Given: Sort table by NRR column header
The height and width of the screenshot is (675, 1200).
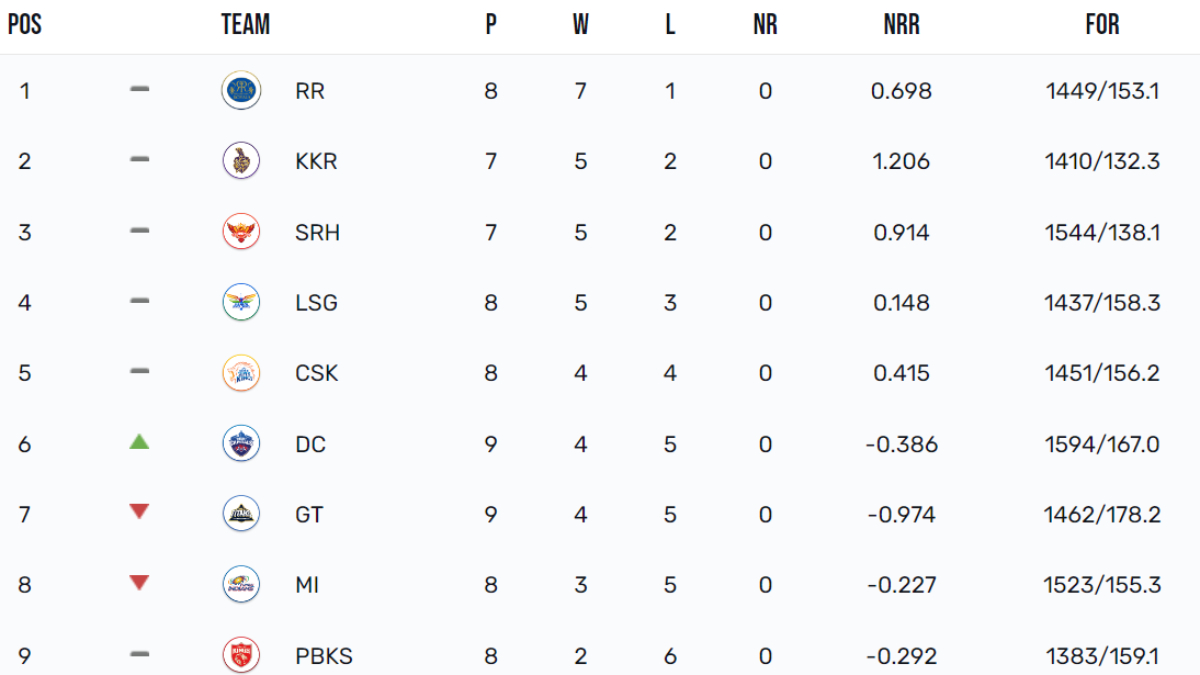Looking at the screenshot, I should [x=901, y=25].
